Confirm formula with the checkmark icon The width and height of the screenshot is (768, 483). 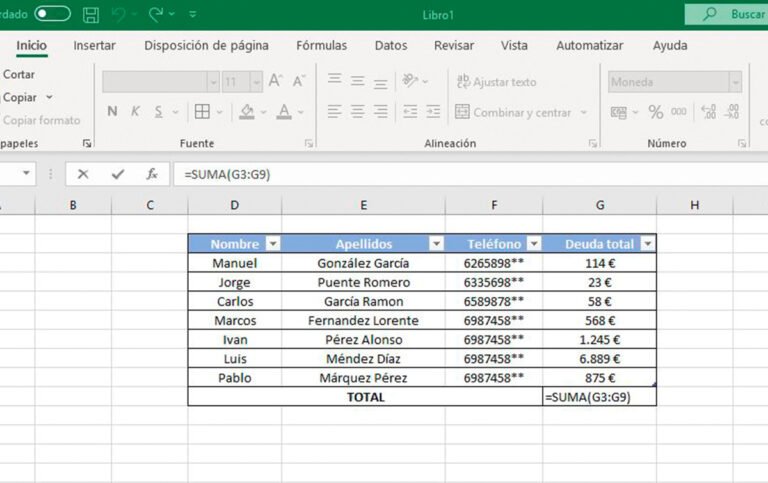pyautogui.click(x=118, y=174)
